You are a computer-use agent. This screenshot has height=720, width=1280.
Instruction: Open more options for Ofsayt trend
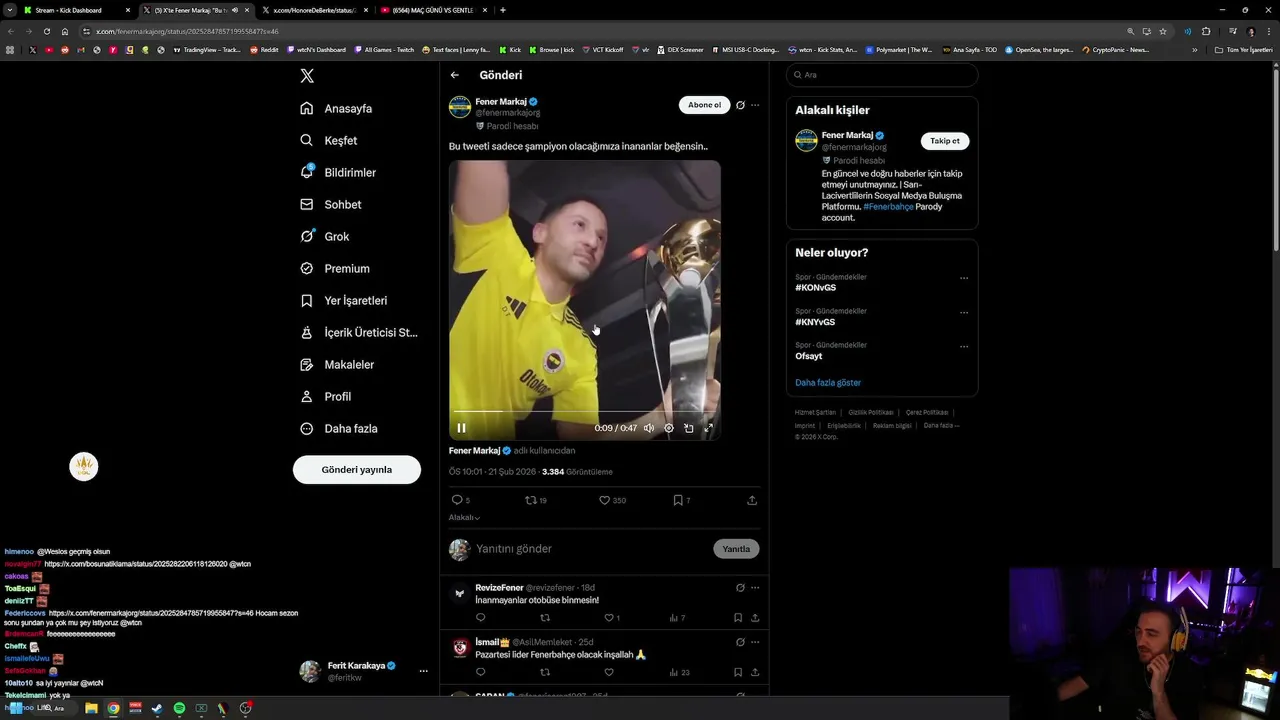pos(964,346)
